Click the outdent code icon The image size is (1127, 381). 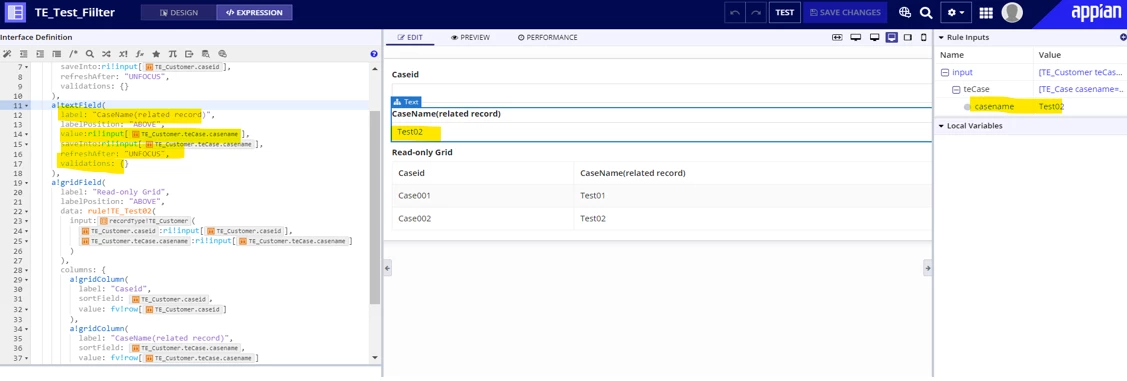click(x=24, y=54)
